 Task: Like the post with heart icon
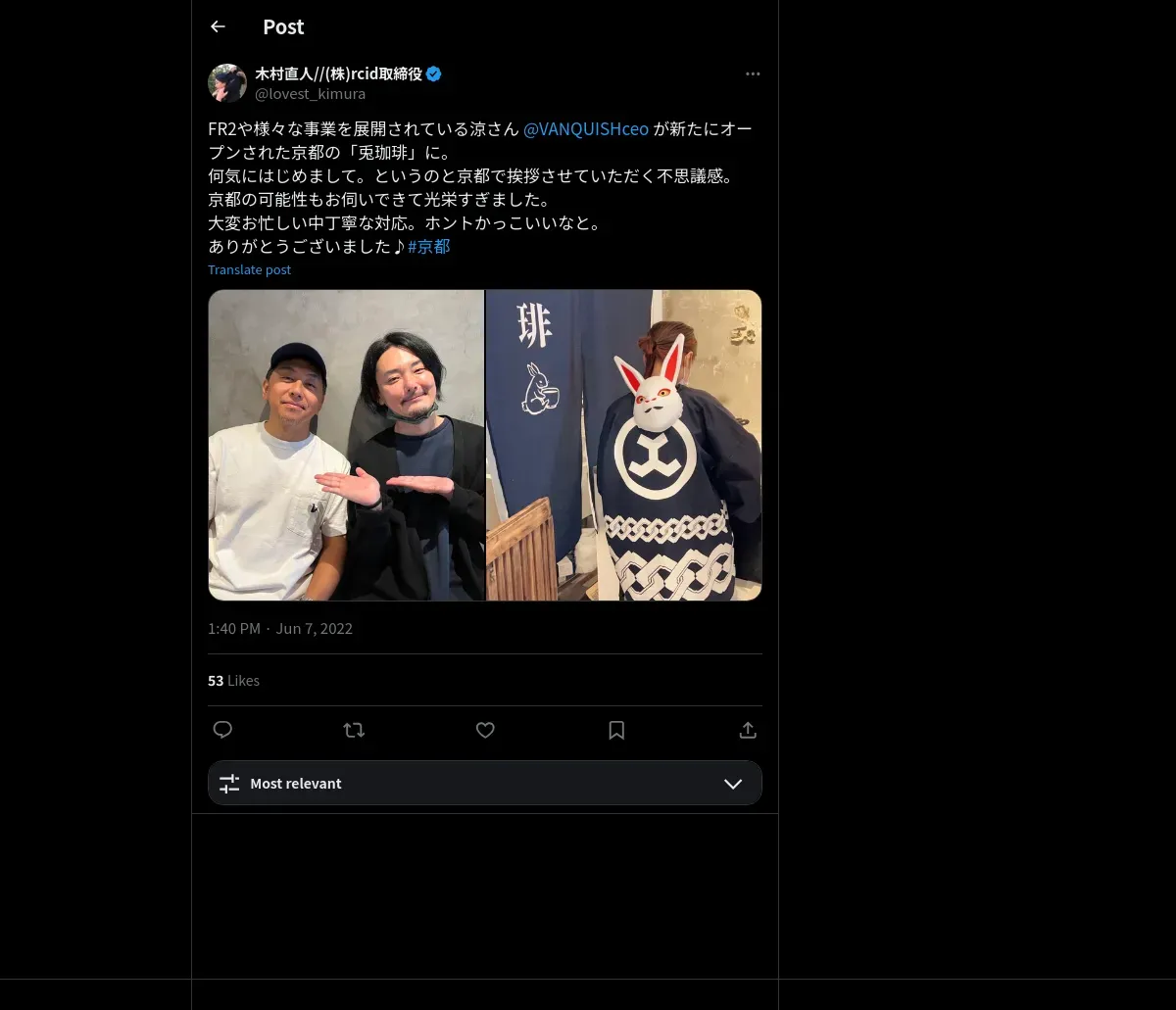tap(485, 730)
